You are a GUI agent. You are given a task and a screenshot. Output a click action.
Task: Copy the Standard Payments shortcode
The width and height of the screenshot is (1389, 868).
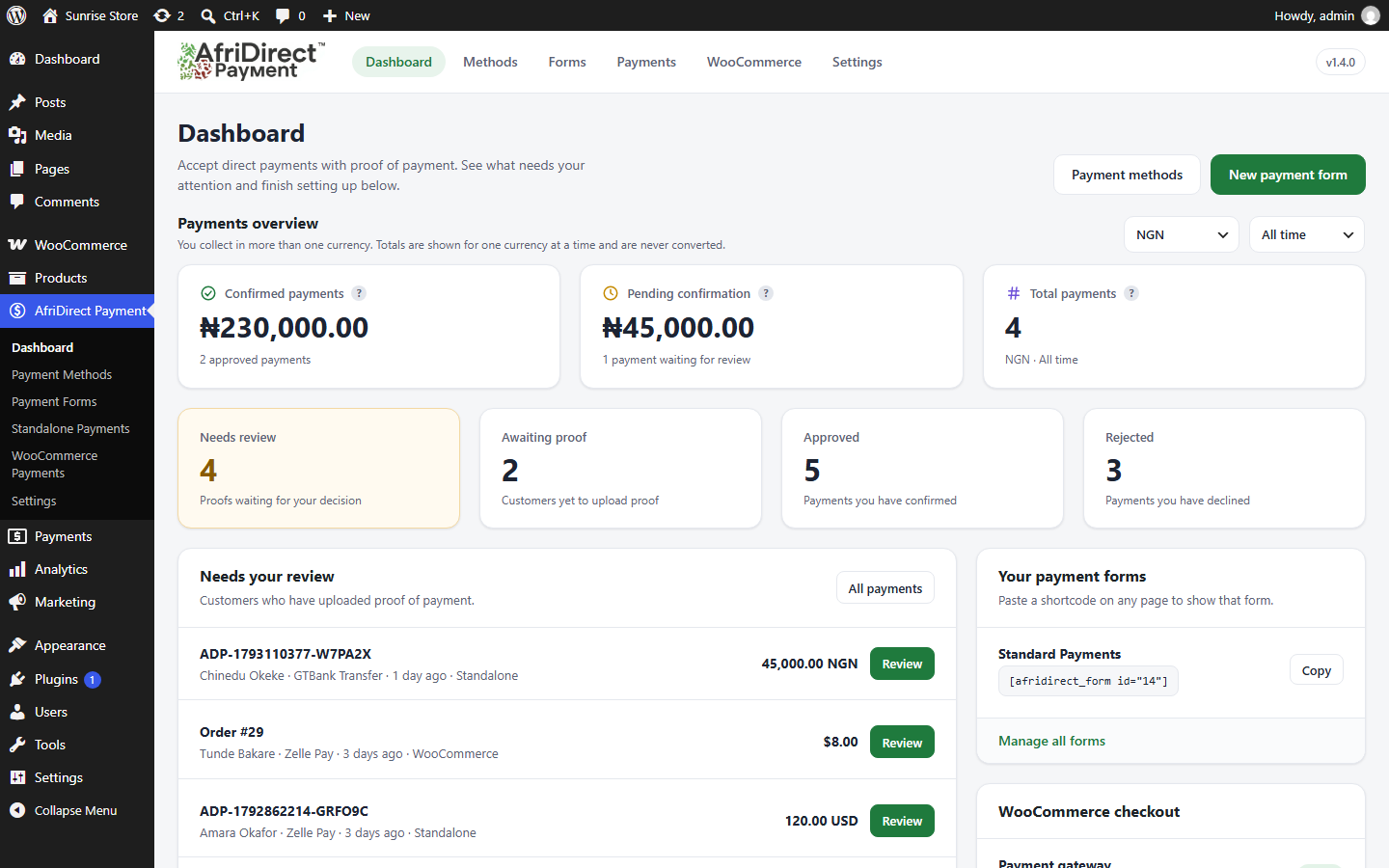[x=1316, y=670]
